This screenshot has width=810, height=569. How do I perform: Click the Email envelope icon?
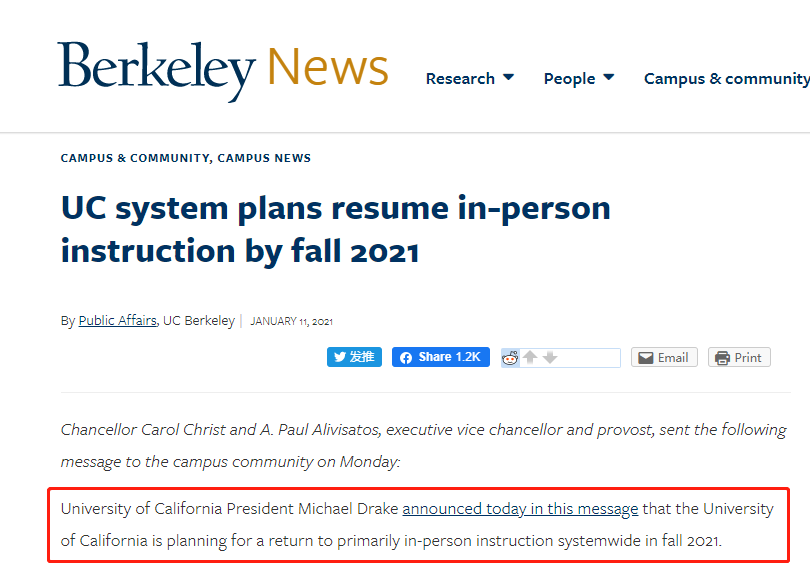pyautogui.click(x=646, y=358)
